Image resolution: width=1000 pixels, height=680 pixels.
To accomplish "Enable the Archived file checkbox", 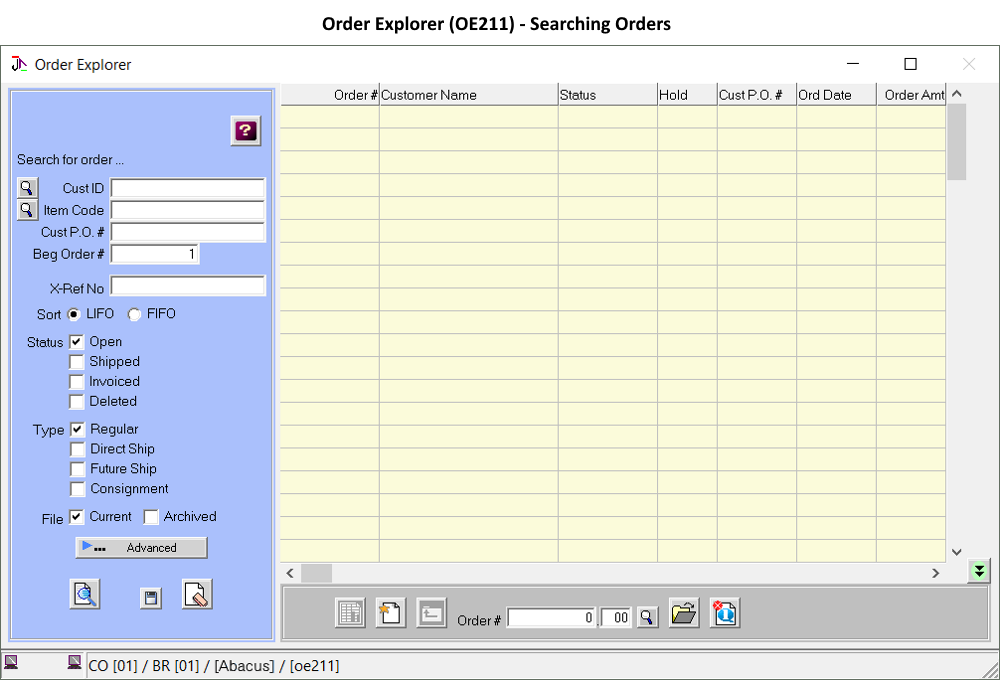I will 151,516.
